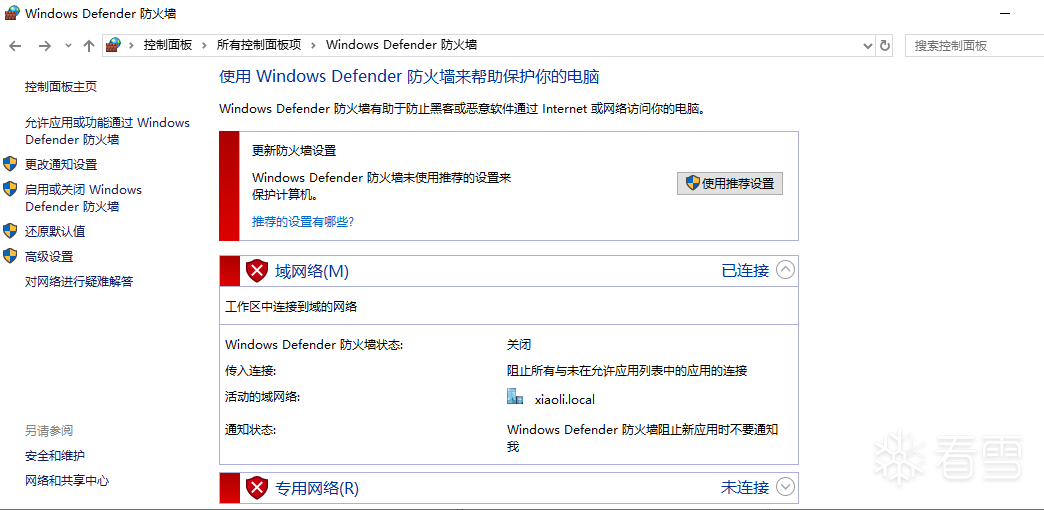Open 安全和维护 link
Screen dimensions: 1044x510
pos(55,456)
